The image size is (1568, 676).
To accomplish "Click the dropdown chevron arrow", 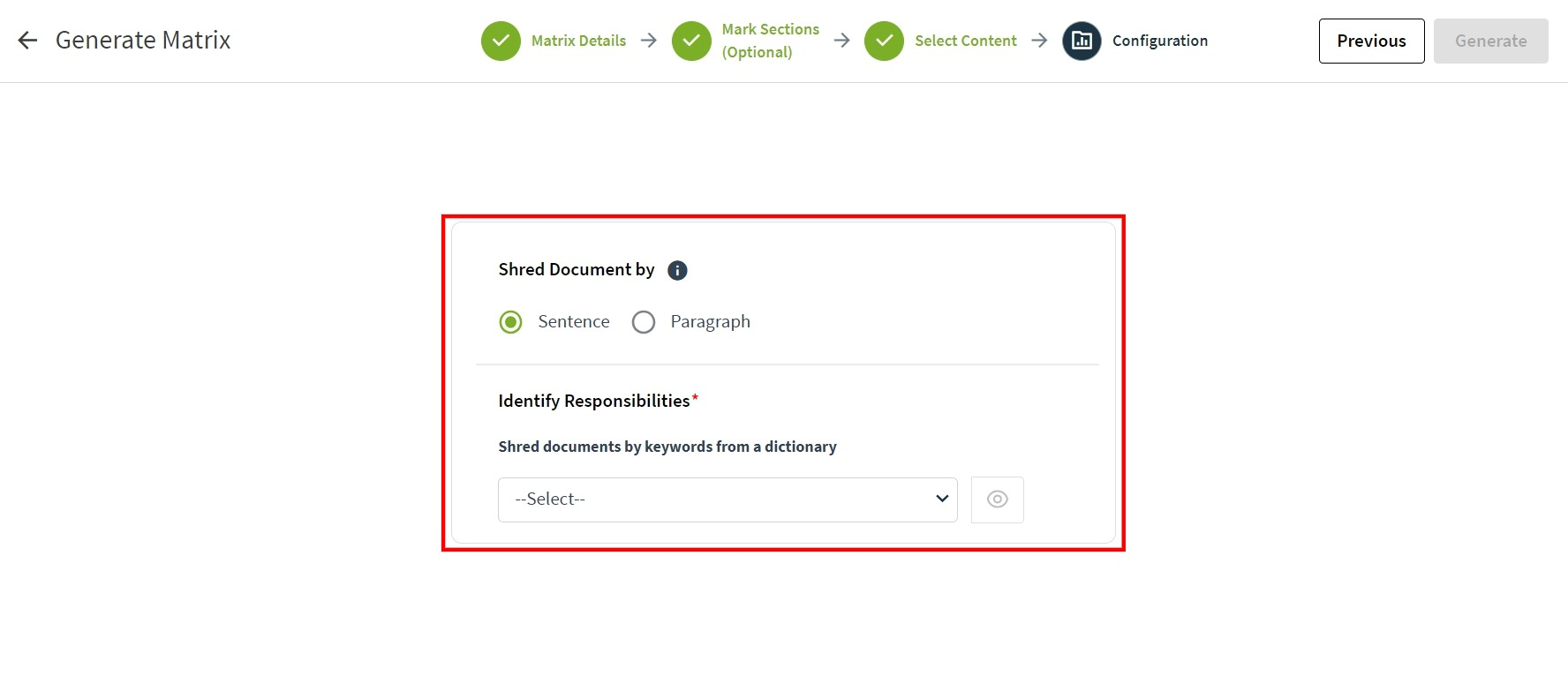I will [x=942, y=499].
